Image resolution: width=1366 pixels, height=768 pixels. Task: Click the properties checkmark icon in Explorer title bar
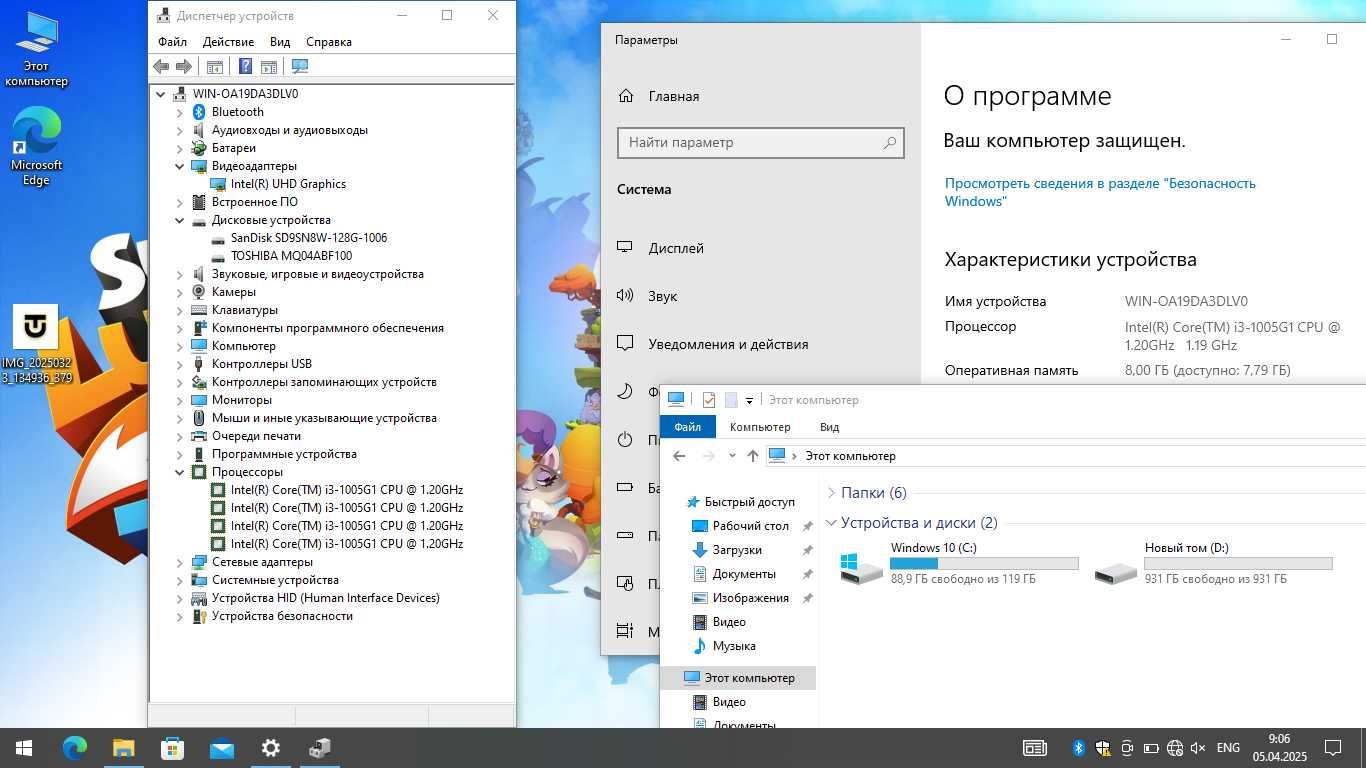pos(709,400)
